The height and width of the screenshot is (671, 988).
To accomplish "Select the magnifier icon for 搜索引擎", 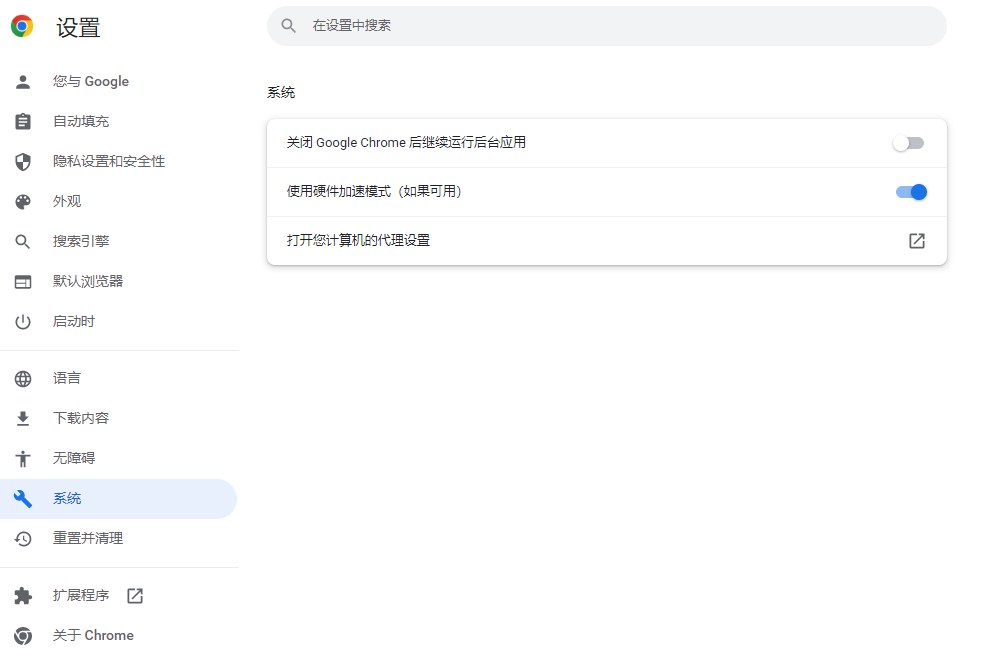I will pos(22,241).
